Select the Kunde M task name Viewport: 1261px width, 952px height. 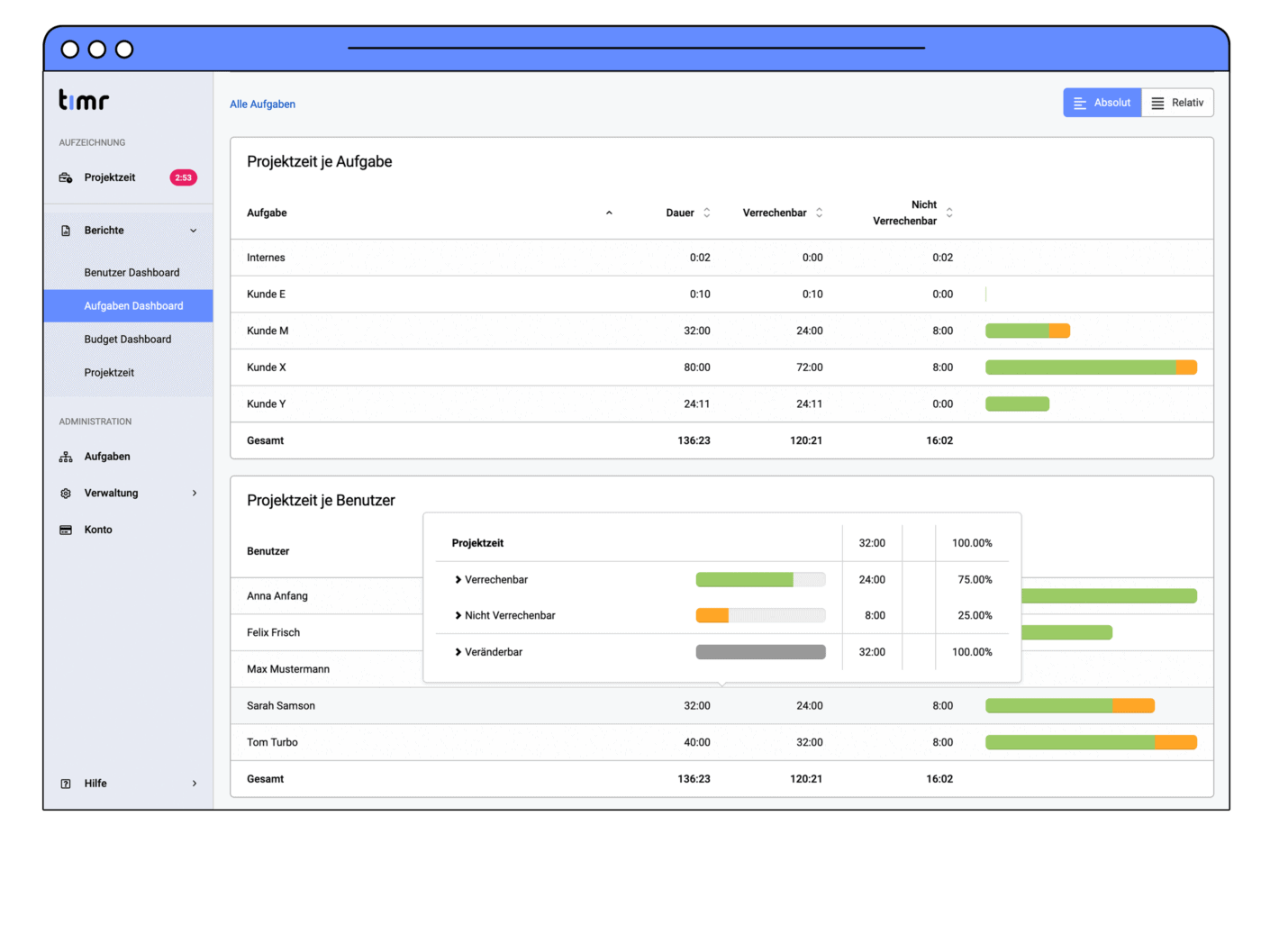tap(268, 331)
